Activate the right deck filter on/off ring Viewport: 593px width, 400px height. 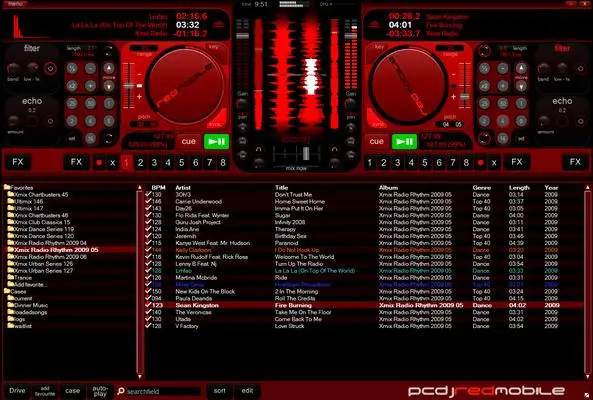(x=580, y=68)
